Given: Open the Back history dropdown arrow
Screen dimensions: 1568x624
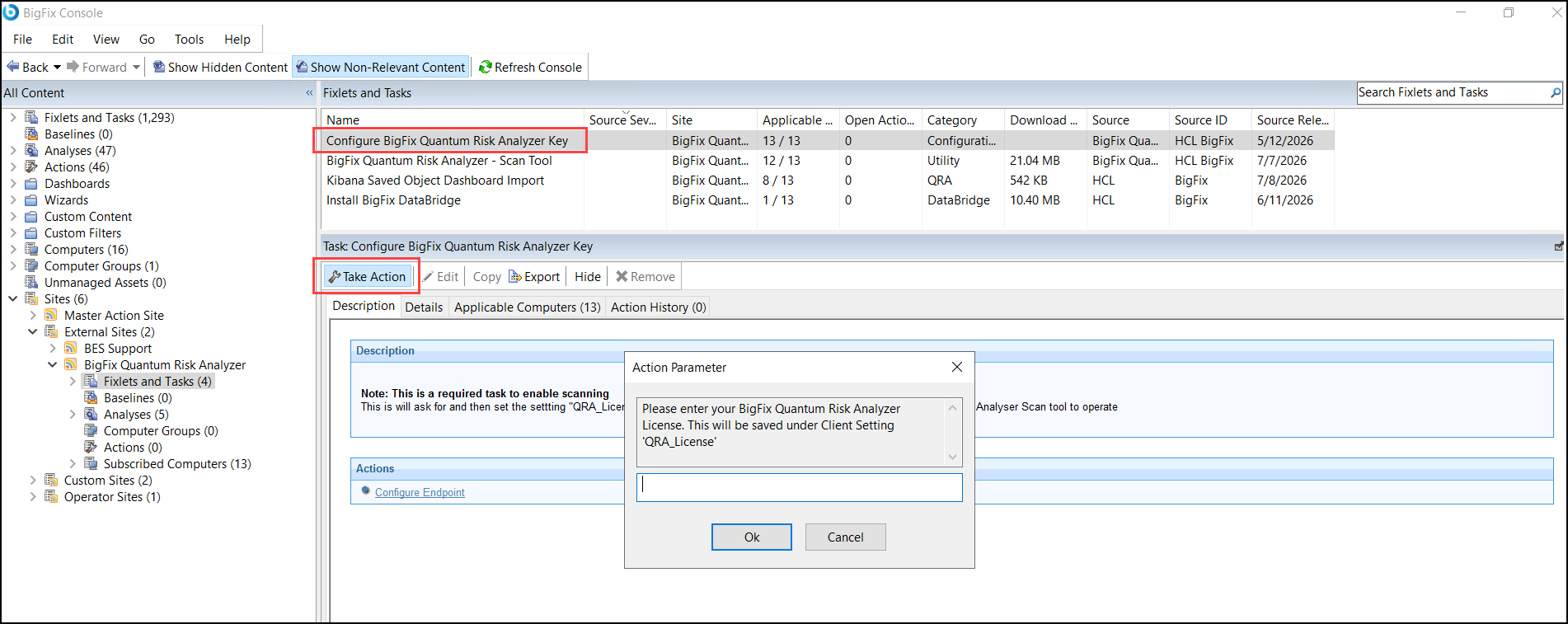Looking at the screenshot, I should (x=57, y=67).
